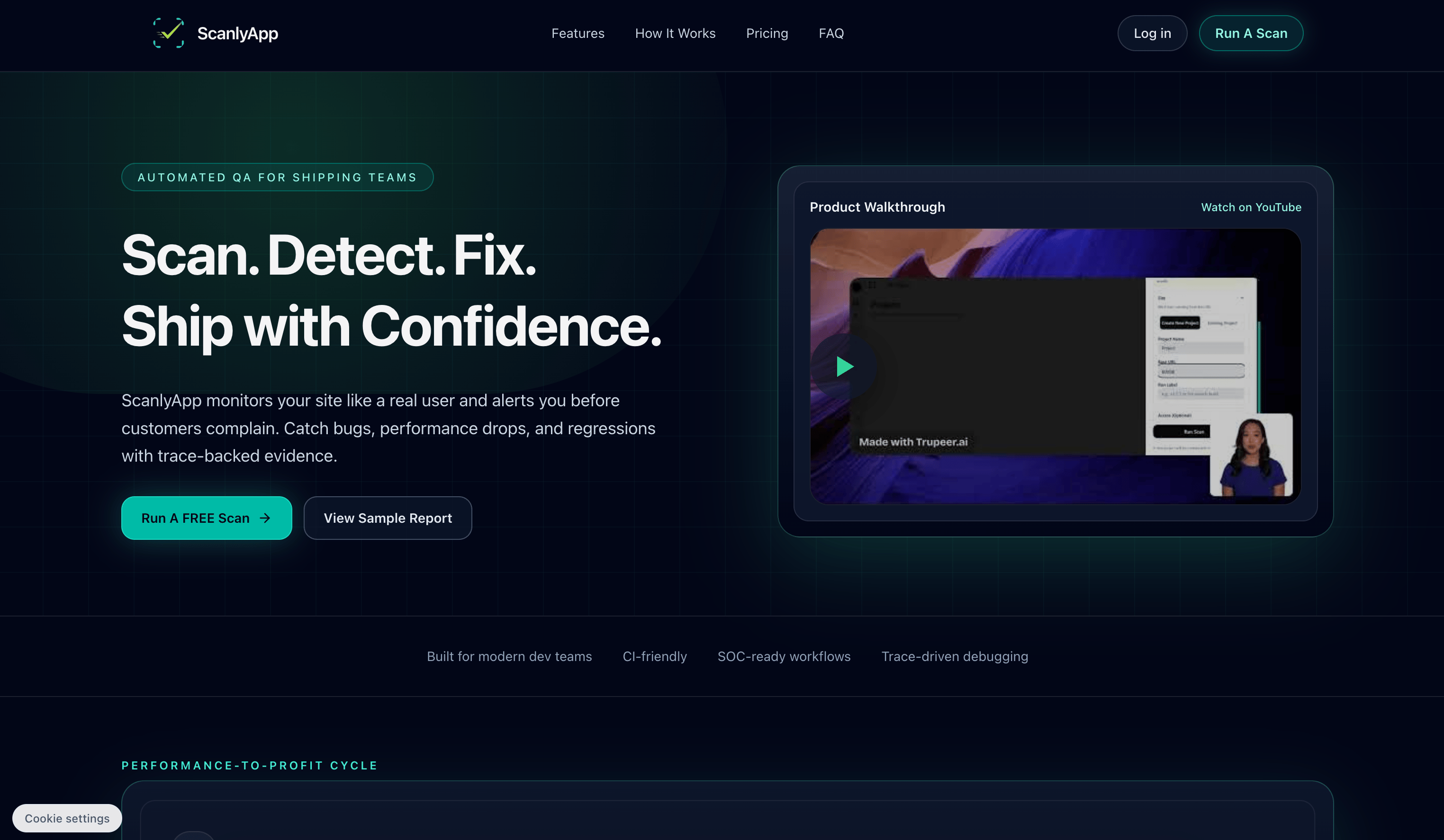Jump to FAQ section

831,33
